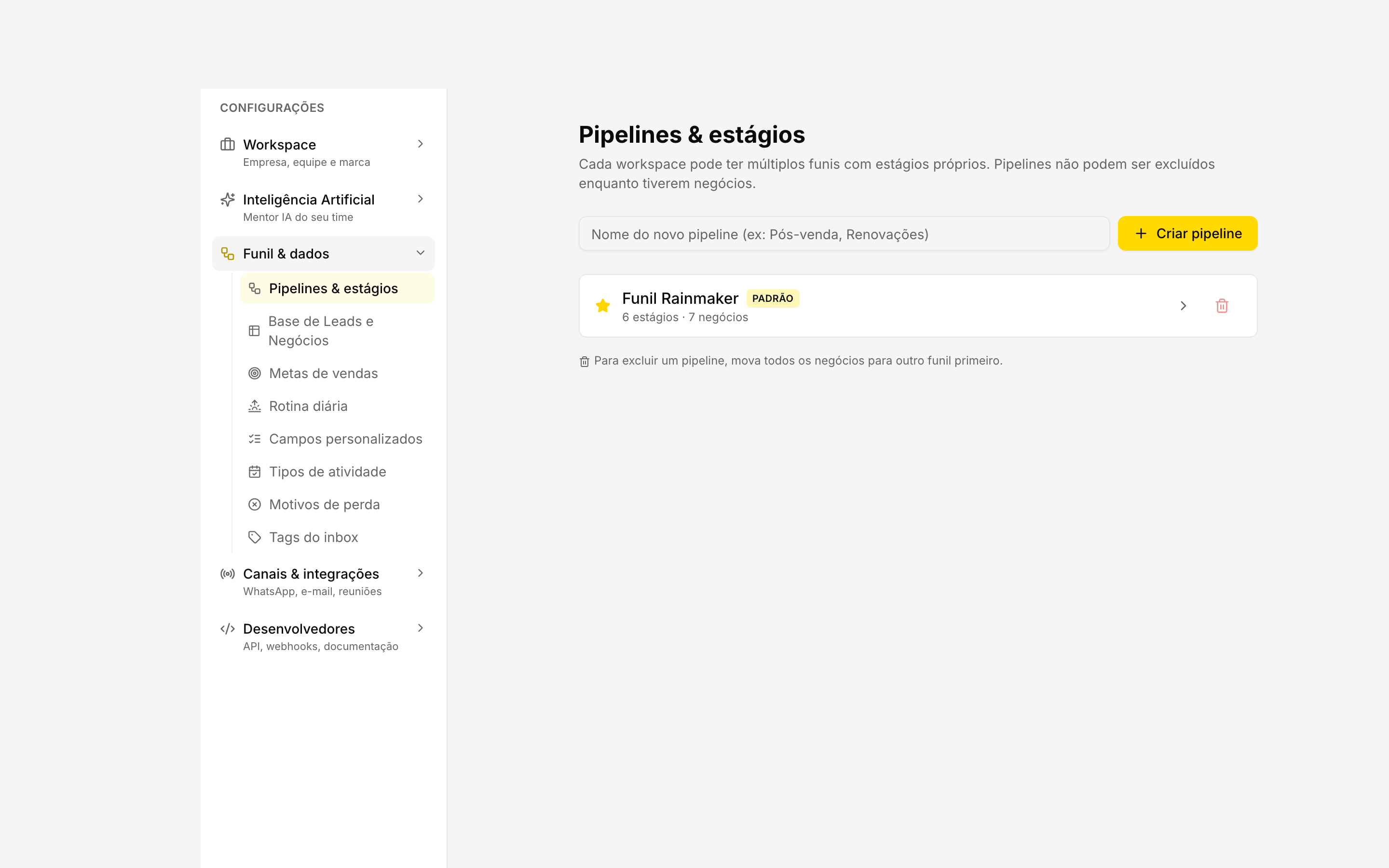This screenshot has height=868, width=1389.
Task: Click the plus icon in Criar pipeline
Action: pyautogui.click(x=1141, y=233)
